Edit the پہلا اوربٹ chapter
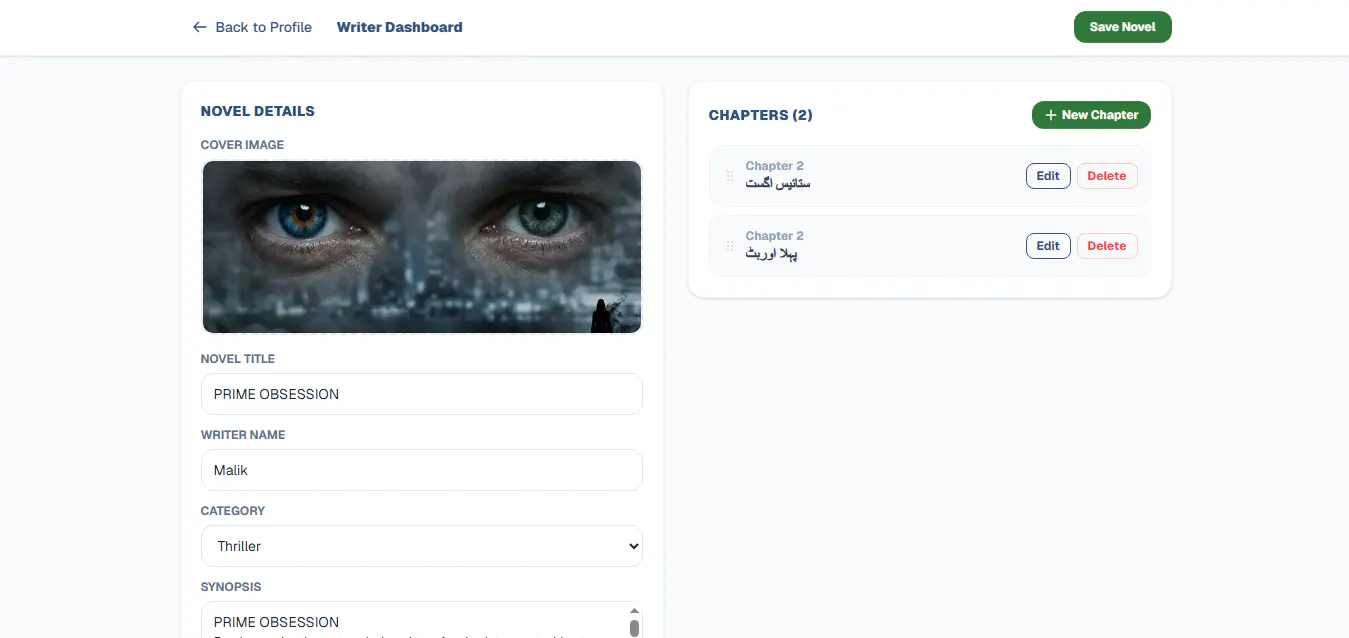The width and height of the screenshot is (1349, 638). click(1048, 246)
